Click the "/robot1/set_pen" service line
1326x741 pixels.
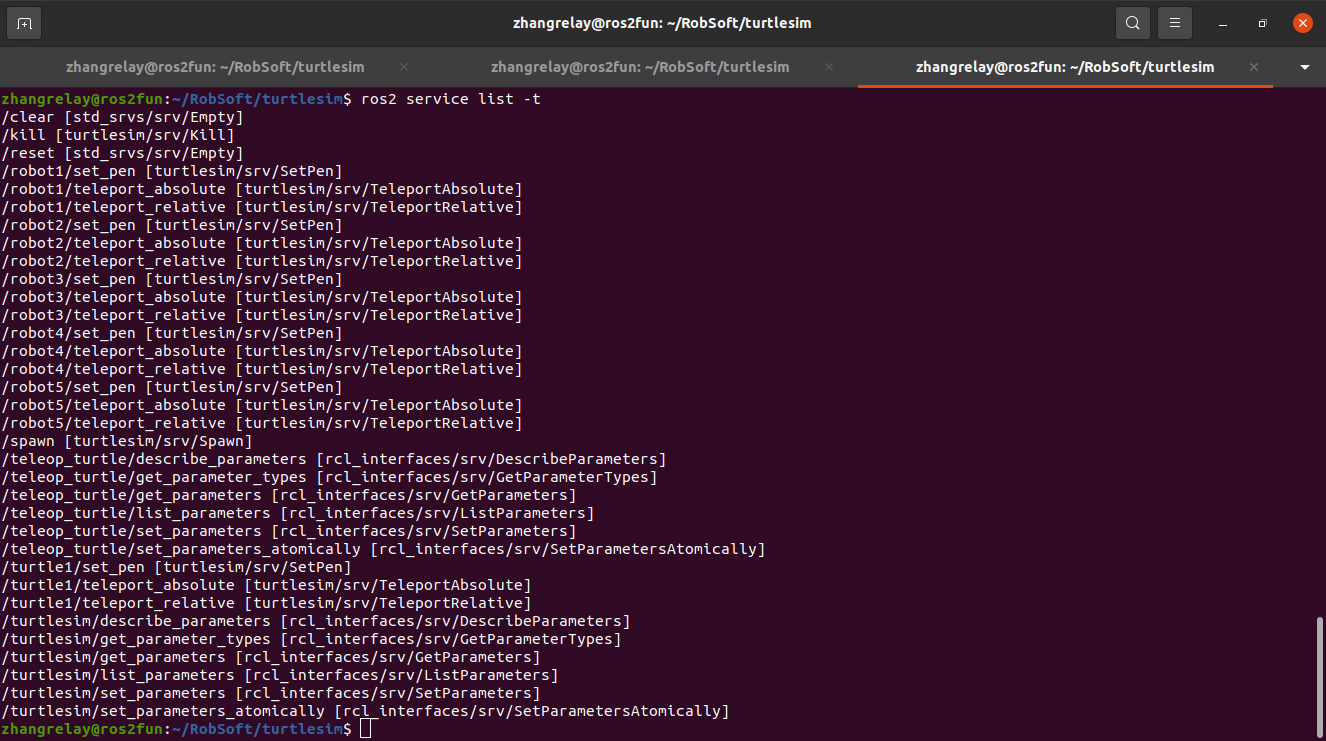pyautogui.click(x=172, y=171)
